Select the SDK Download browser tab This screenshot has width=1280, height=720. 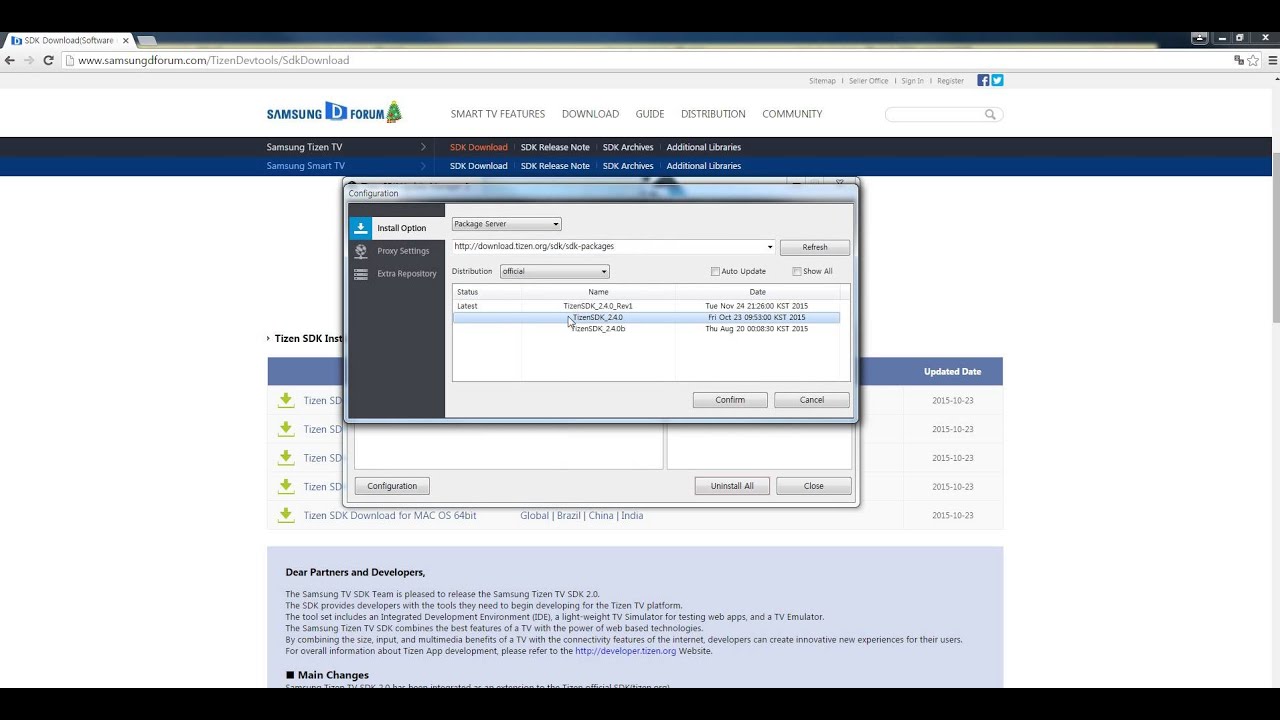point(68,40)
